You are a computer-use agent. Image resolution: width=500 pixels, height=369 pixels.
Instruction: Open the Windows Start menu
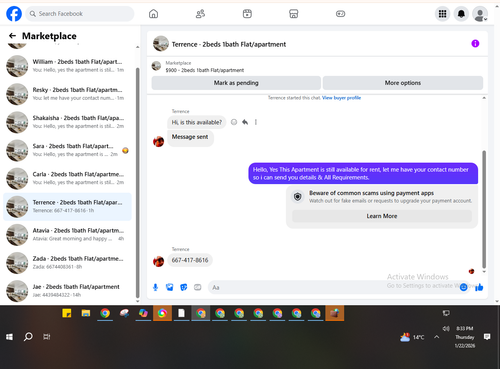pos(9,337)
